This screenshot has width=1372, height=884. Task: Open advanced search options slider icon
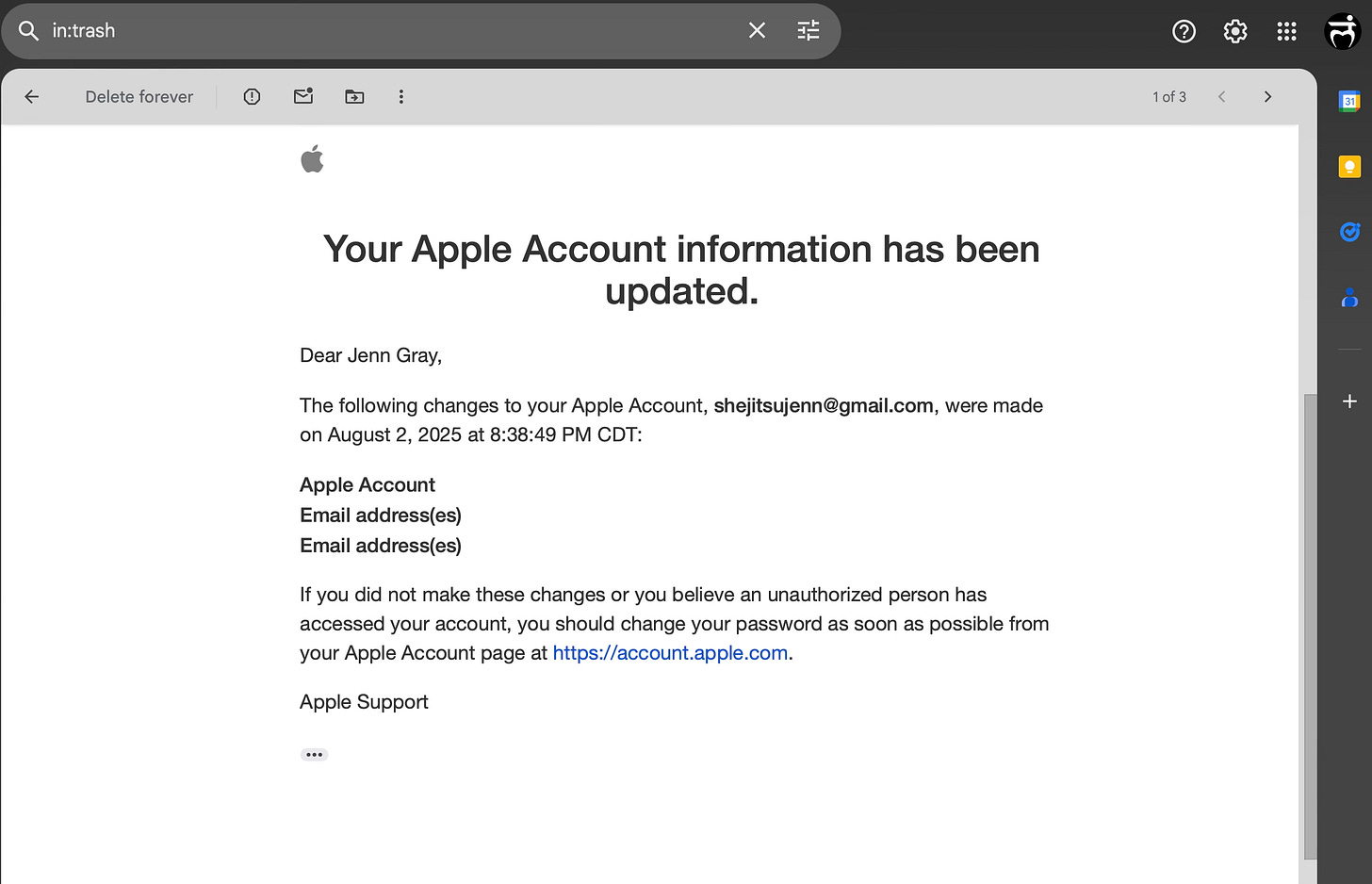pos(808,31)
